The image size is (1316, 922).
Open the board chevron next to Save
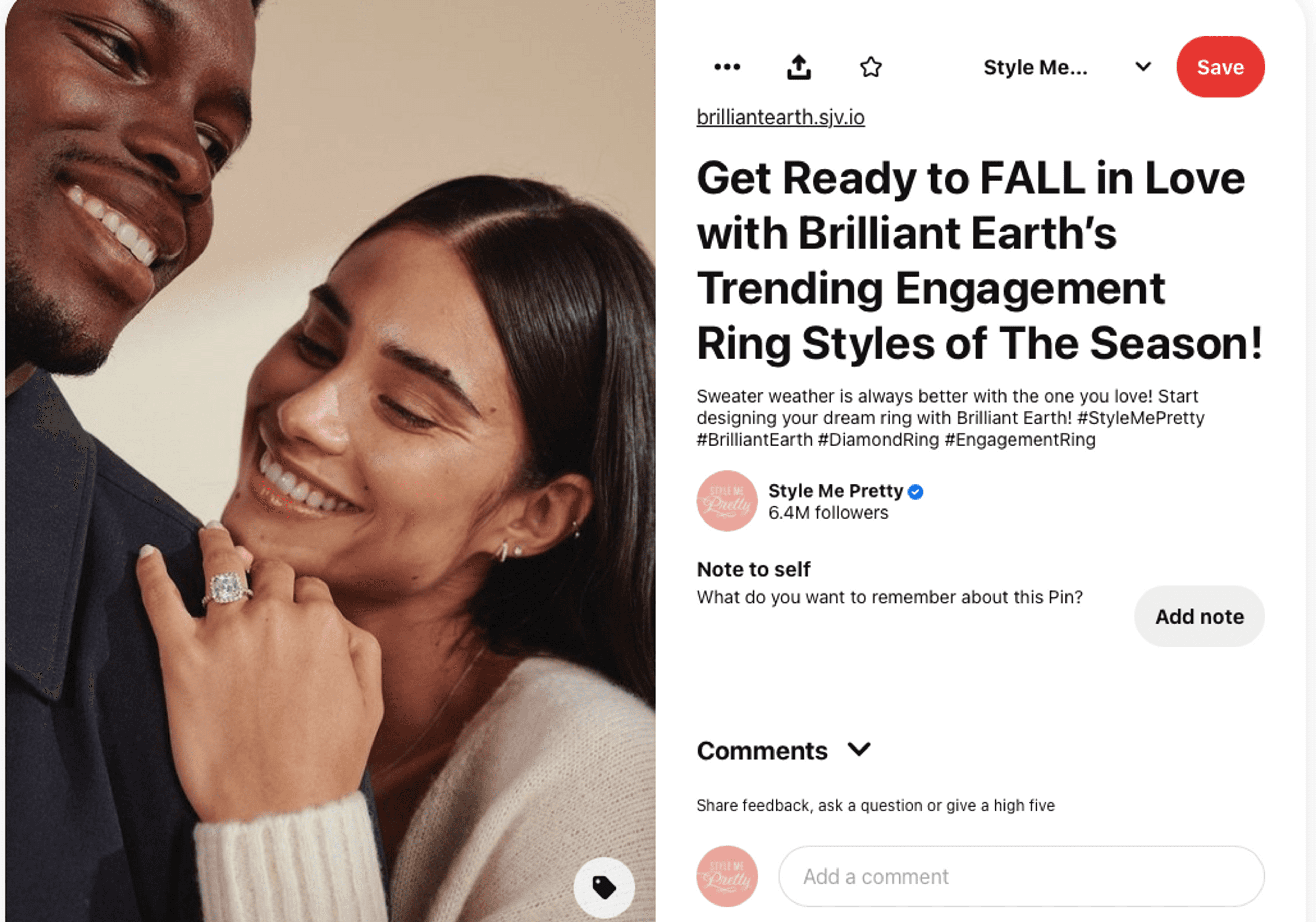click(1143, 67)
